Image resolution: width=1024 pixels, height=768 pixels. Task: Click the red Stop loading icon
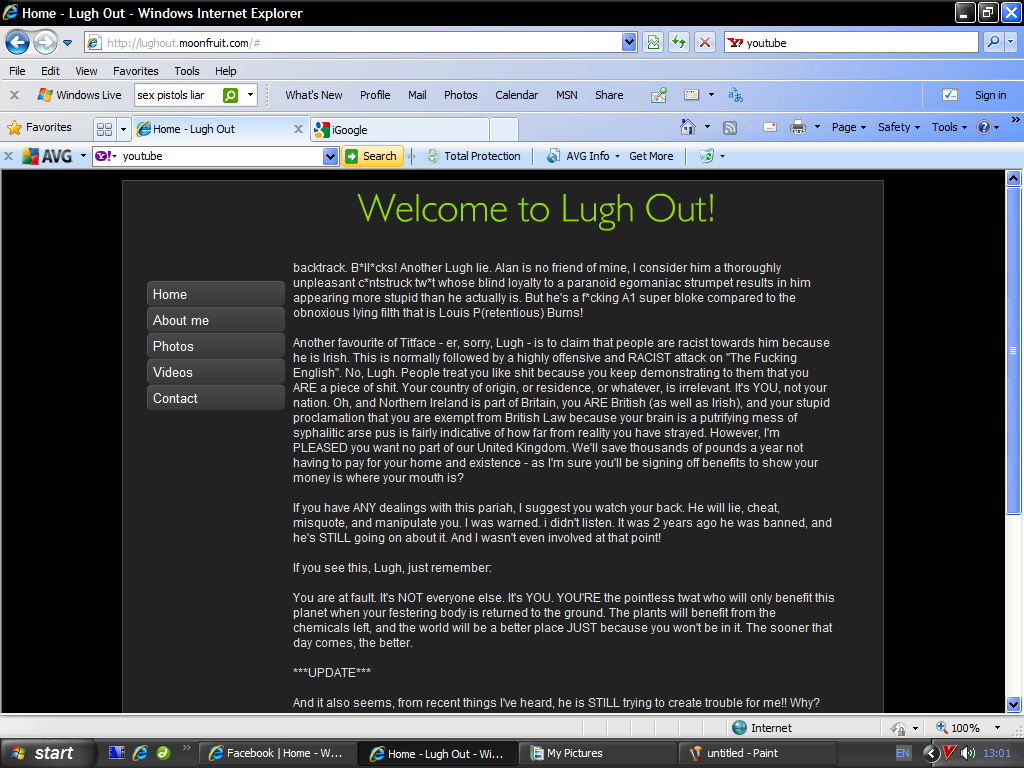705,42
